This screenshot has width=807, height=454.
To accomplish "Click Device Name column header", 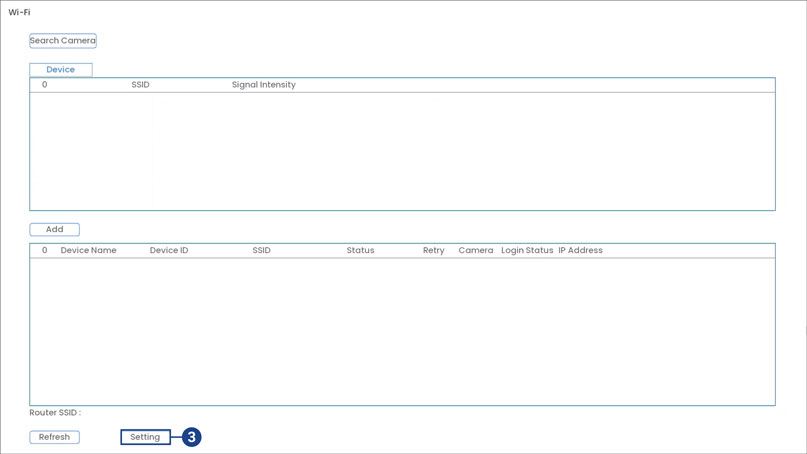I will coord(89,251).
